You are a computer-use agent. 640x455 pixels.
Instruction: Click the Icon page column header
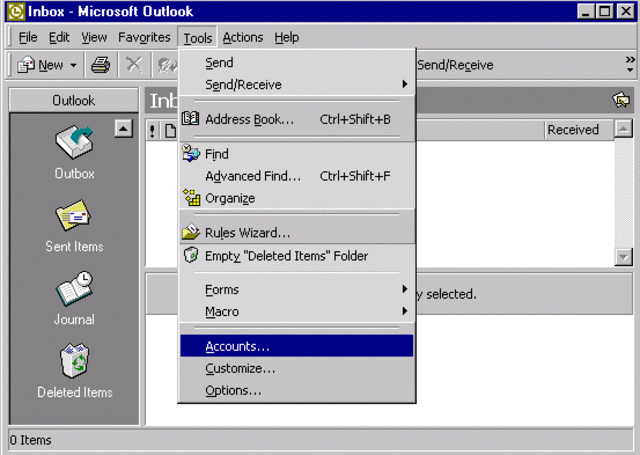pos(170,131)
